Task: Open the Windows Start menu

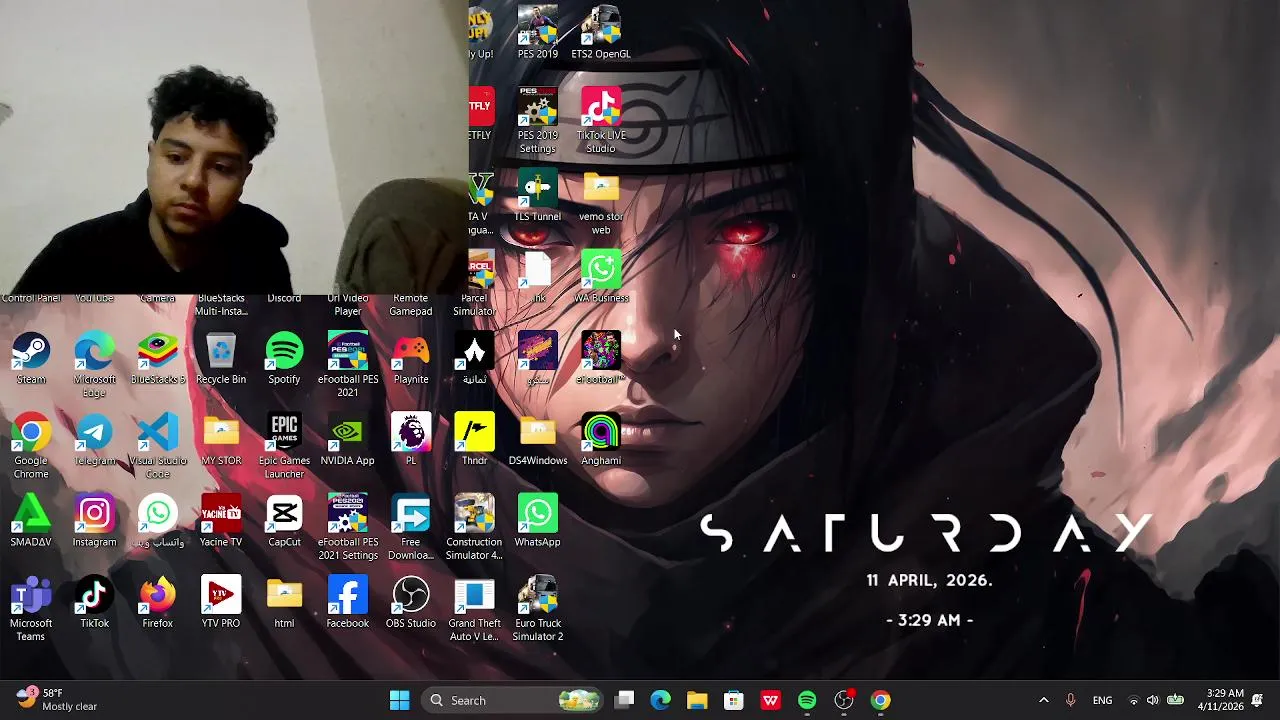Action: pos(399,700)
